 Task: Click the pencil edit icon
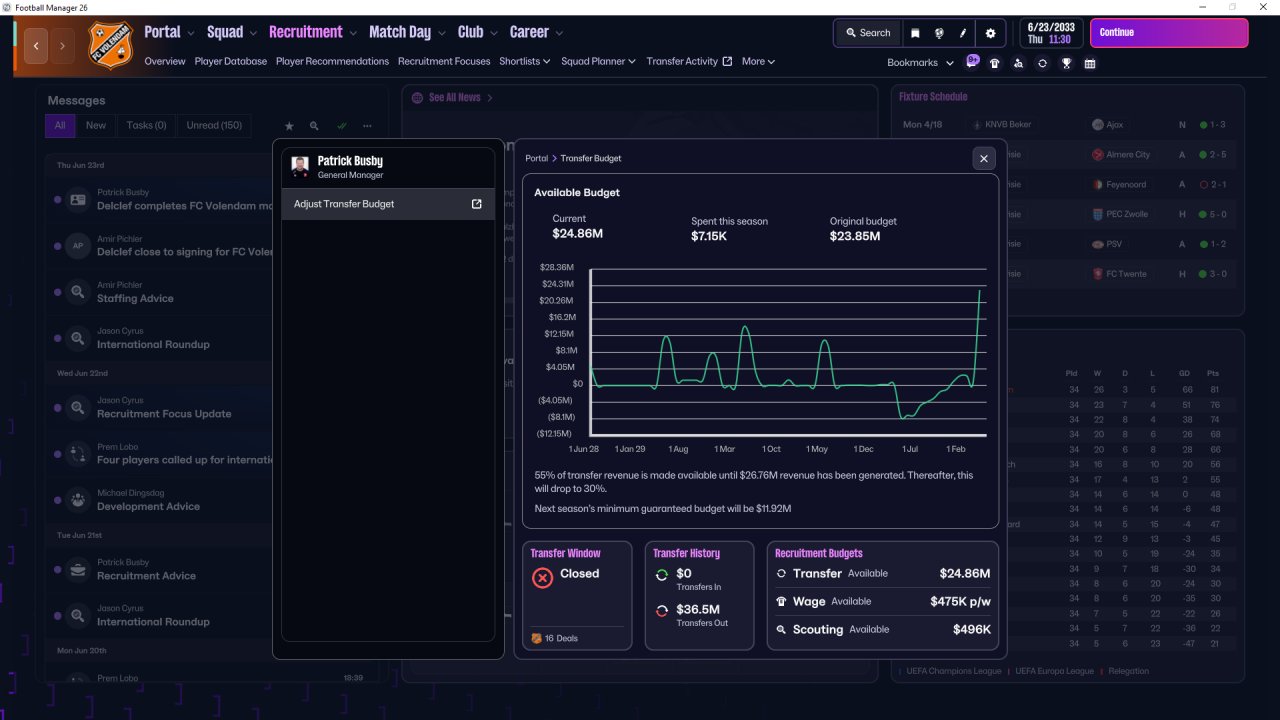tap(964, 33)
